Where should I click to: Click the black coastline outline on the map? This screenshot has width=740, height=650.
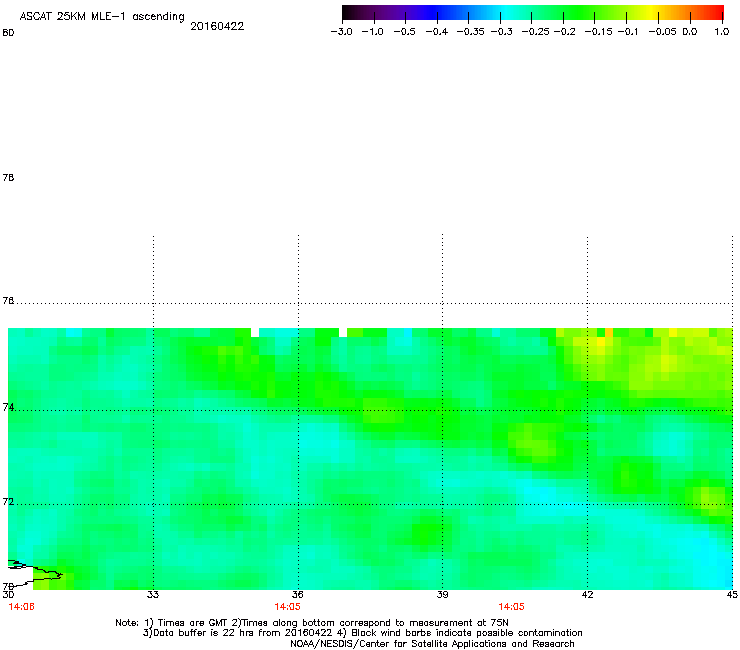(x=35, y=574)
